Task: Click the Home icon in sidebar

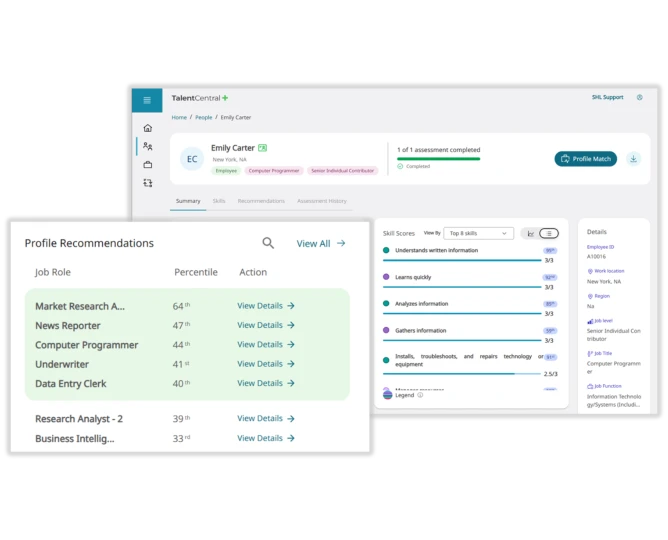Action: pyautogui.click(x=148, y=128)
